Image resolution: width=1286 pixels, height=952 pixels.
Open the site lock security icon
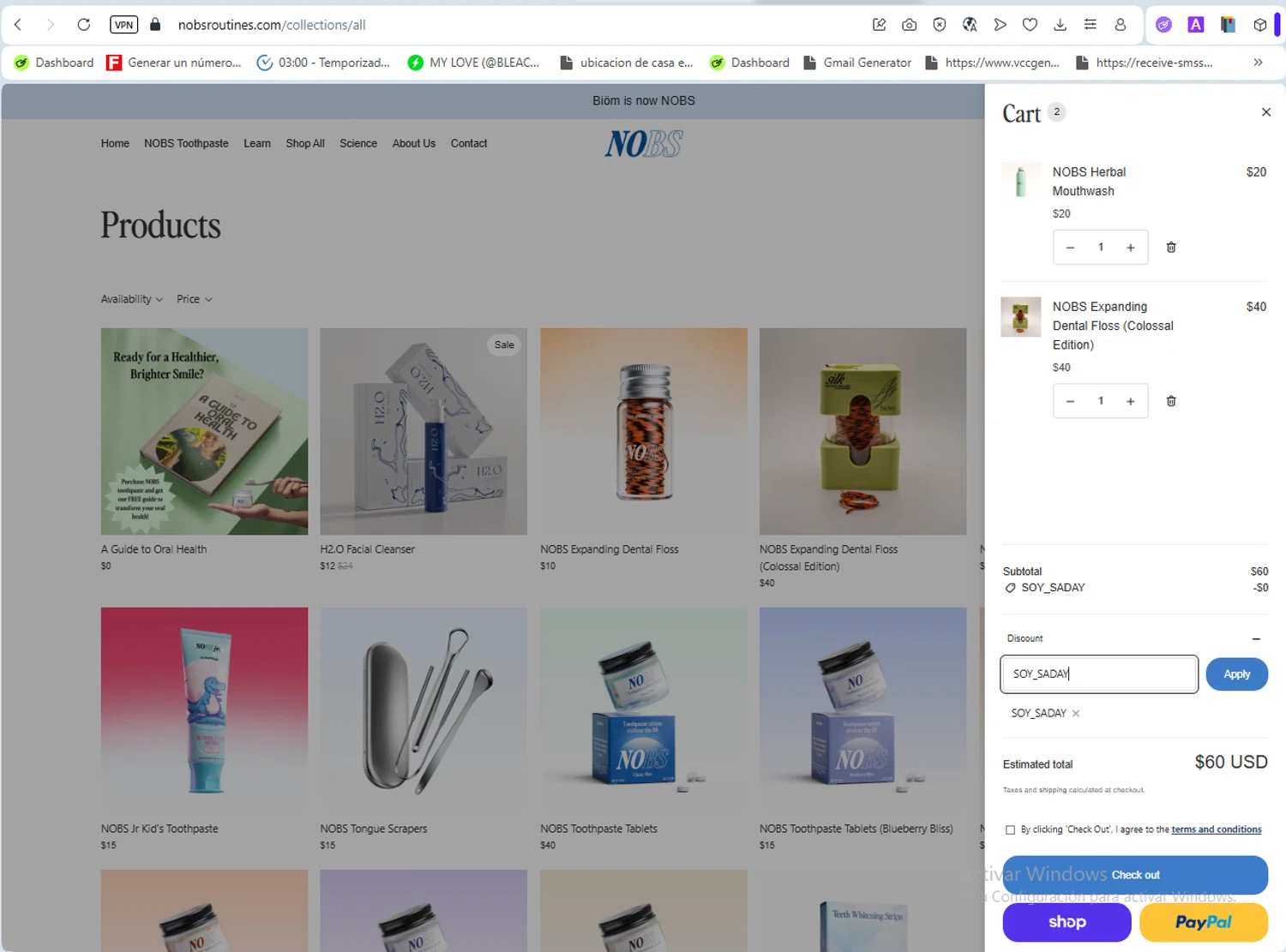point(155,25)
